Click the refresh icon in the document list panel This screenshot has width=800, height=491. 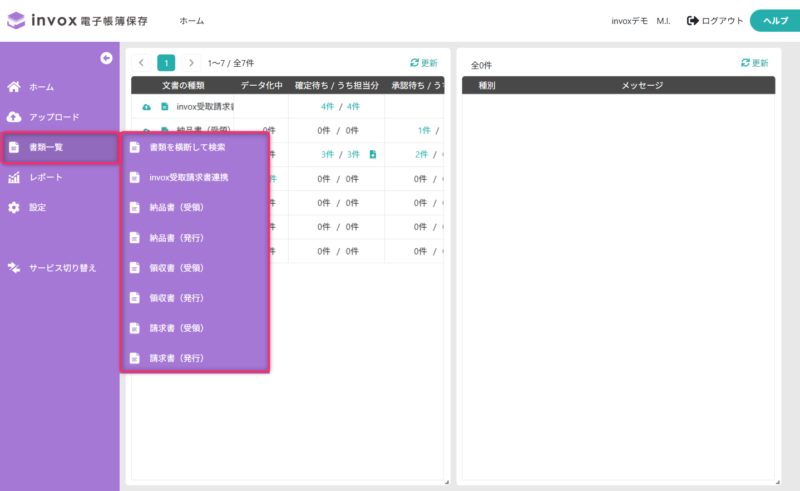[414, 62]
